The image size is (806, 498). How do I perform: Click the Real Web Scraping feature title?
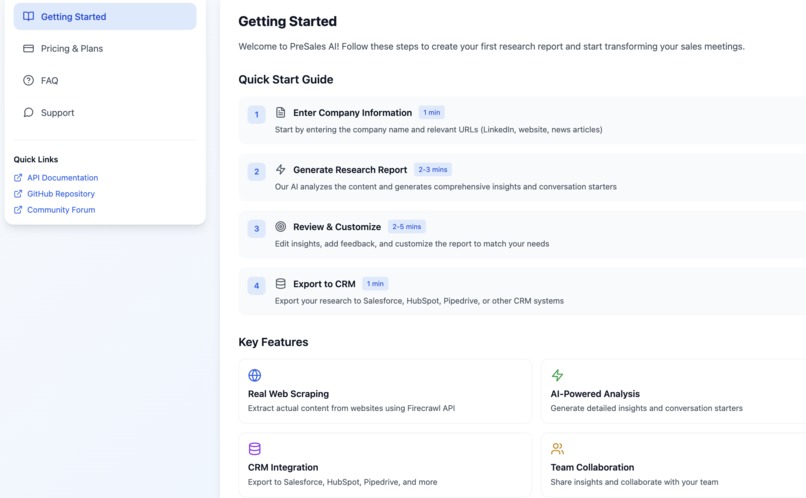point(288,394)
